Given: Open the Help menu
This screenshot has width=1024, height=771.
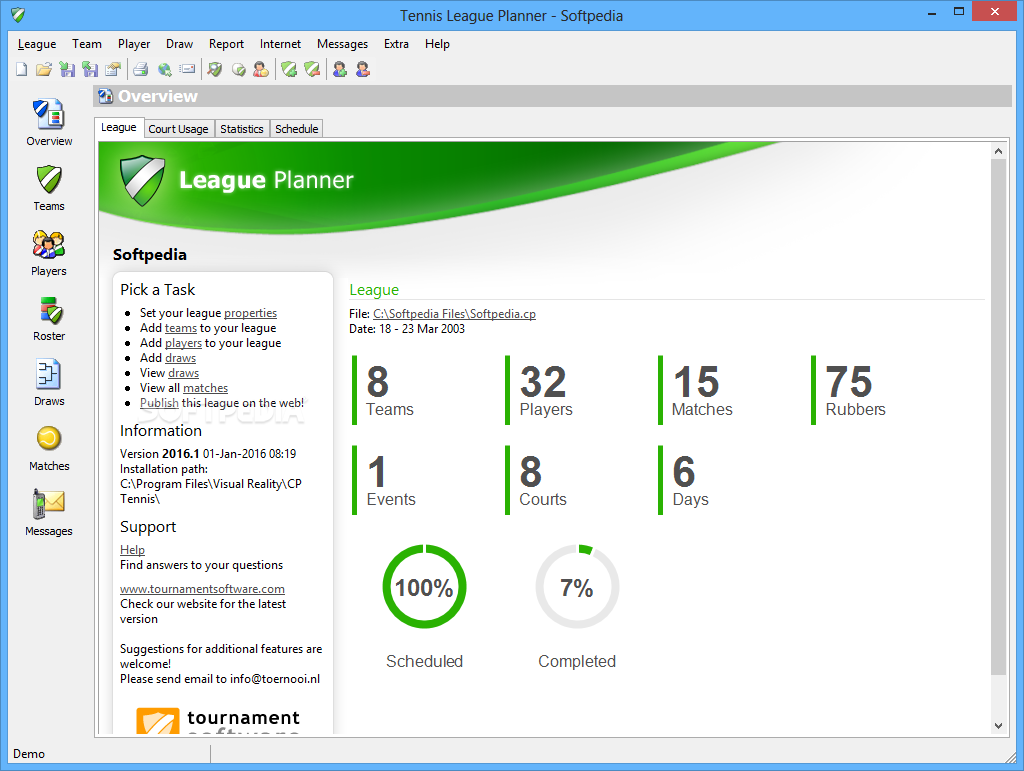Looking at the screenshot, I should coord(437,44).
